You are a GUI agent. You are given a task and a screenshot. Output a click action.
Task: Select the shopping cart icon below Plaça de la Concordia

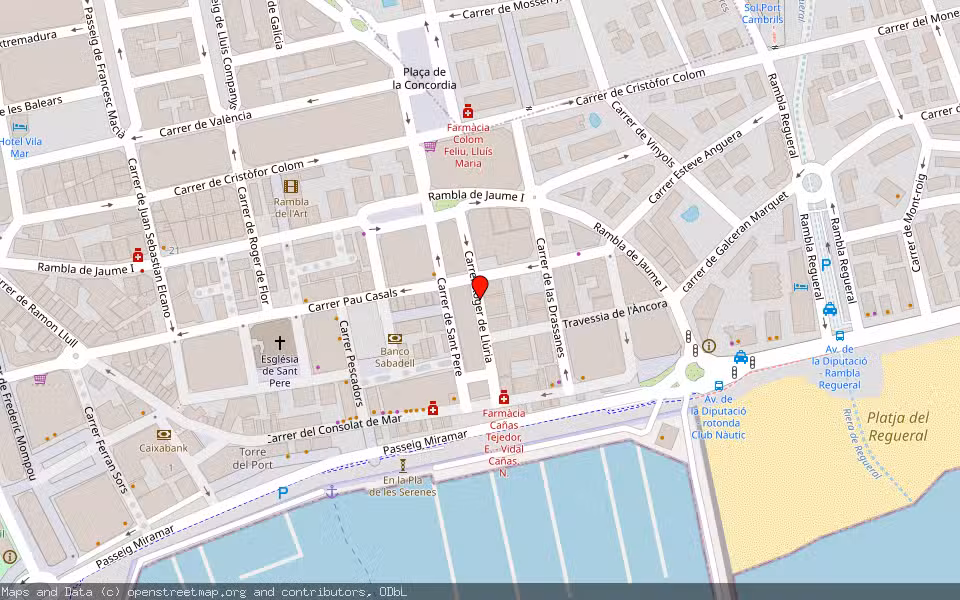430,146
